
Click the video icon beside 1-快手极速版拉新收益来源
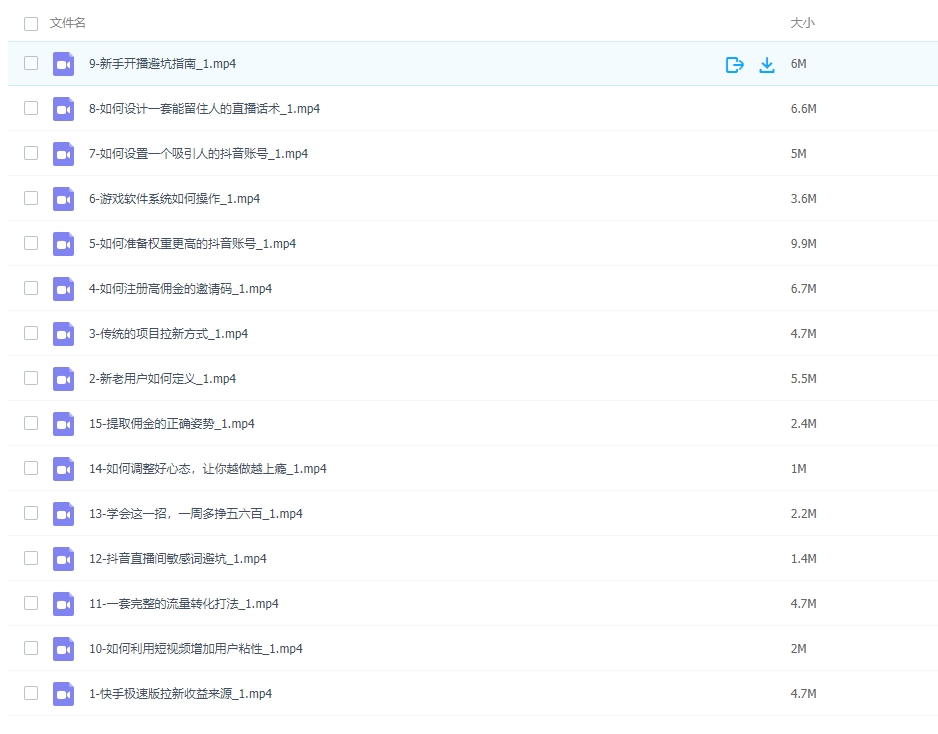63,693
